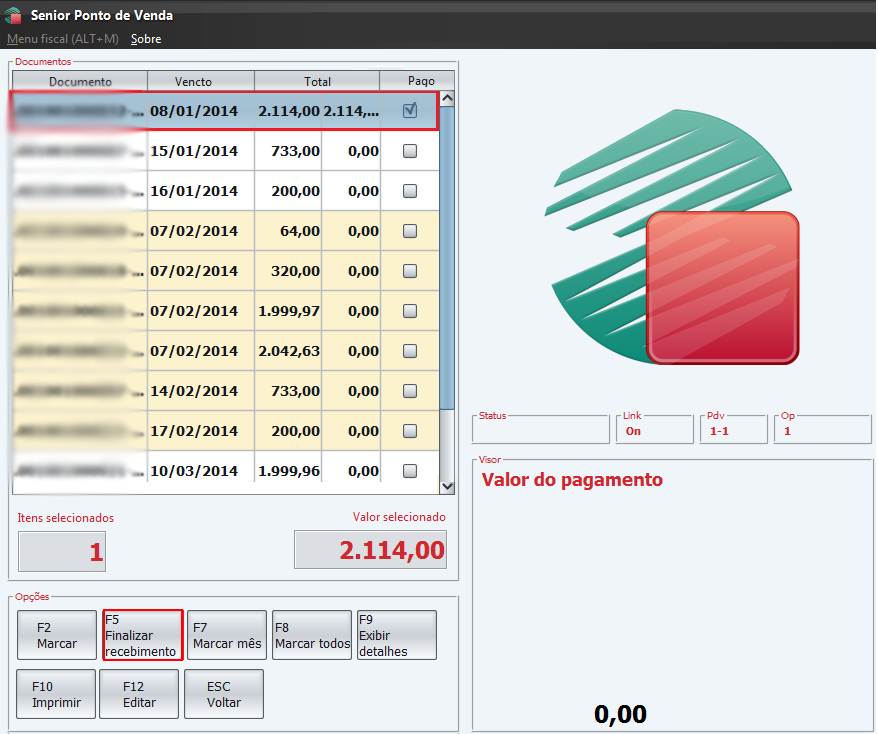Open the Menu fiscal (ALT+M) menu
Screen dimensions: 878x734
pos(63,39)
